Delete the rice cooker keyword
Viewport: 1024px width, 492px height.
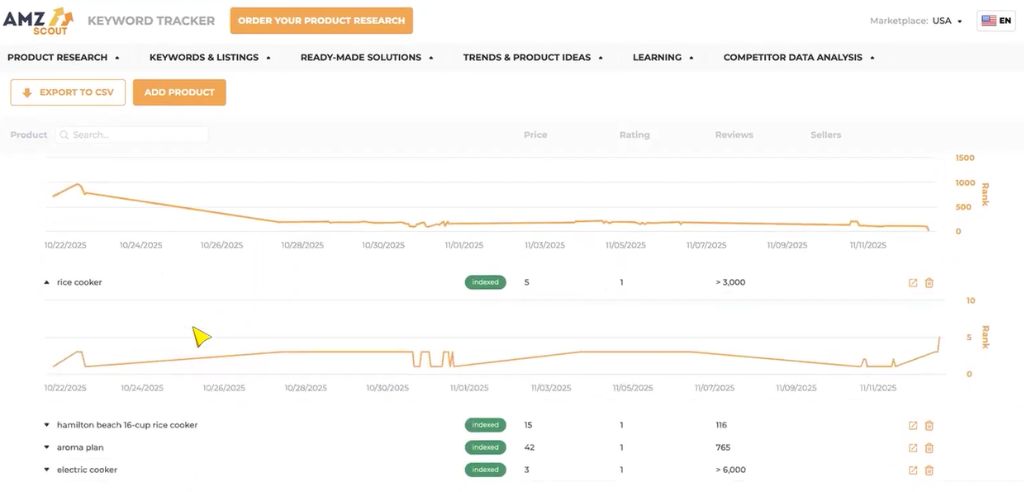click(x=929, y=283)
